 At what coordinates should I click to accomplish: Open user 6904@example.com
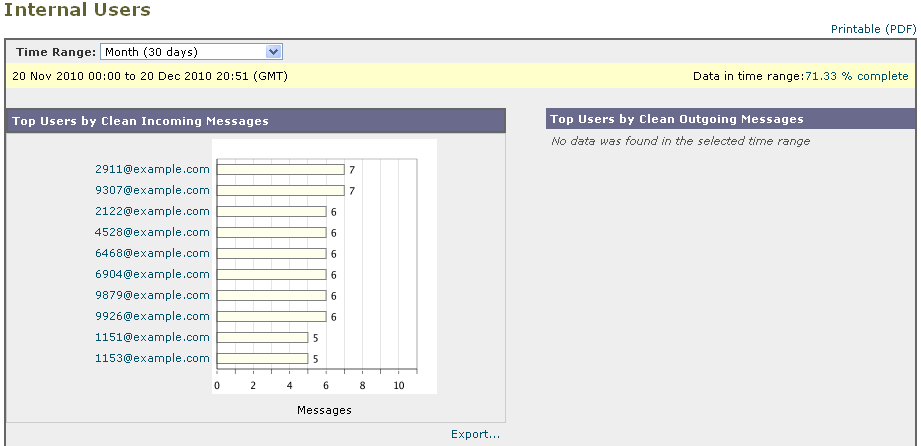coord(152,274)
